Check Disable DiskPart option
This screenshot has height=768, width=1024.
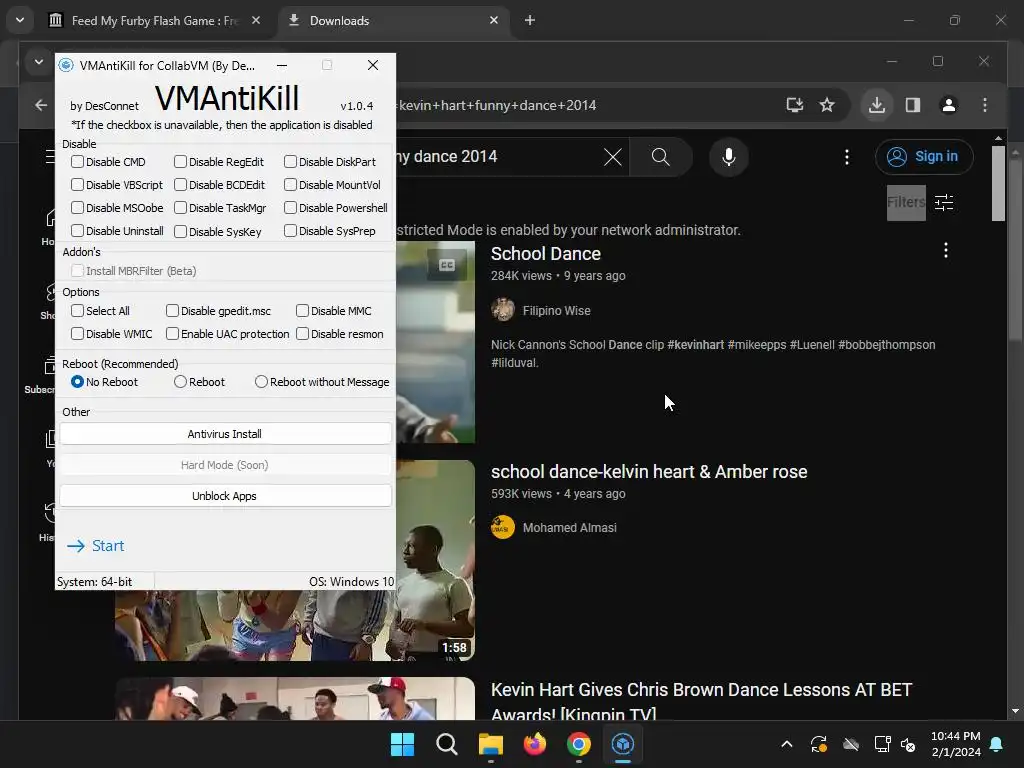(x=290, y=161)
